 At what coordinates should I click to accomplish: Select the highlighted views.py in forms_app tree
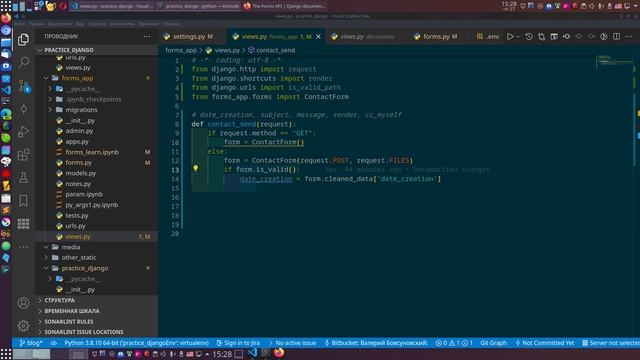coord(96,236)
